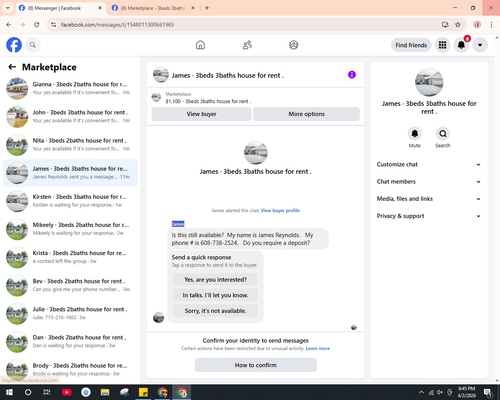Bookmark this page with the star icon
This screenshot has height=400, width=500.
pyautogui.click(x=458, y=24)
